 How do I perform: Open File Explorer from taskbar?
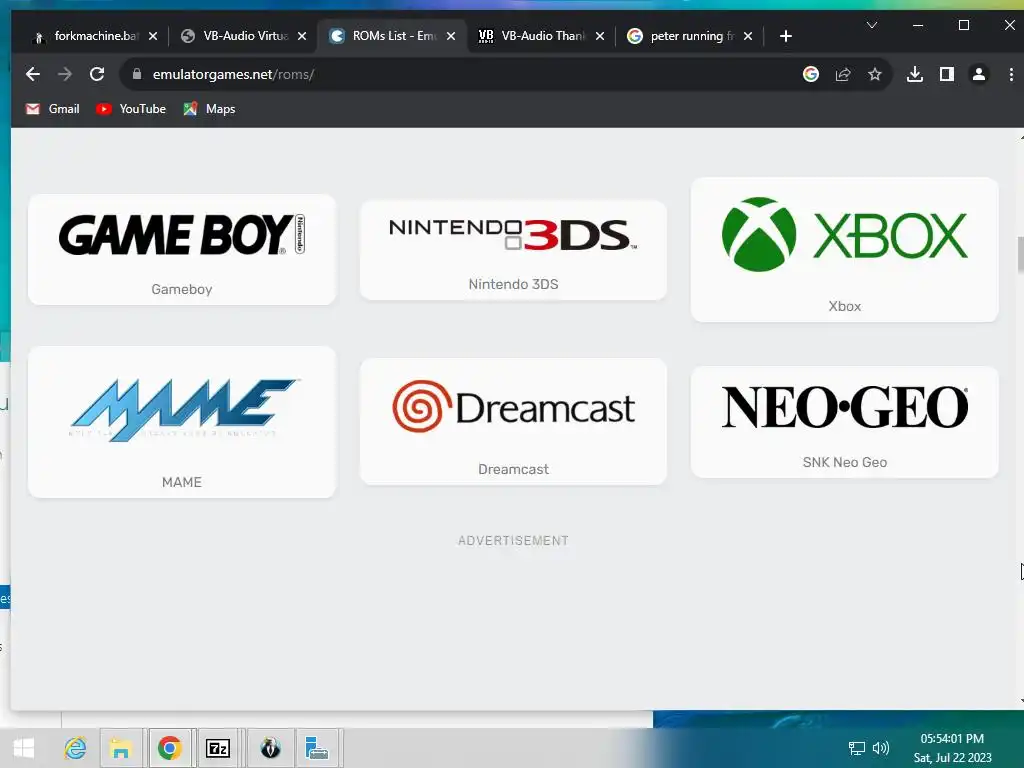click(120, 748)
